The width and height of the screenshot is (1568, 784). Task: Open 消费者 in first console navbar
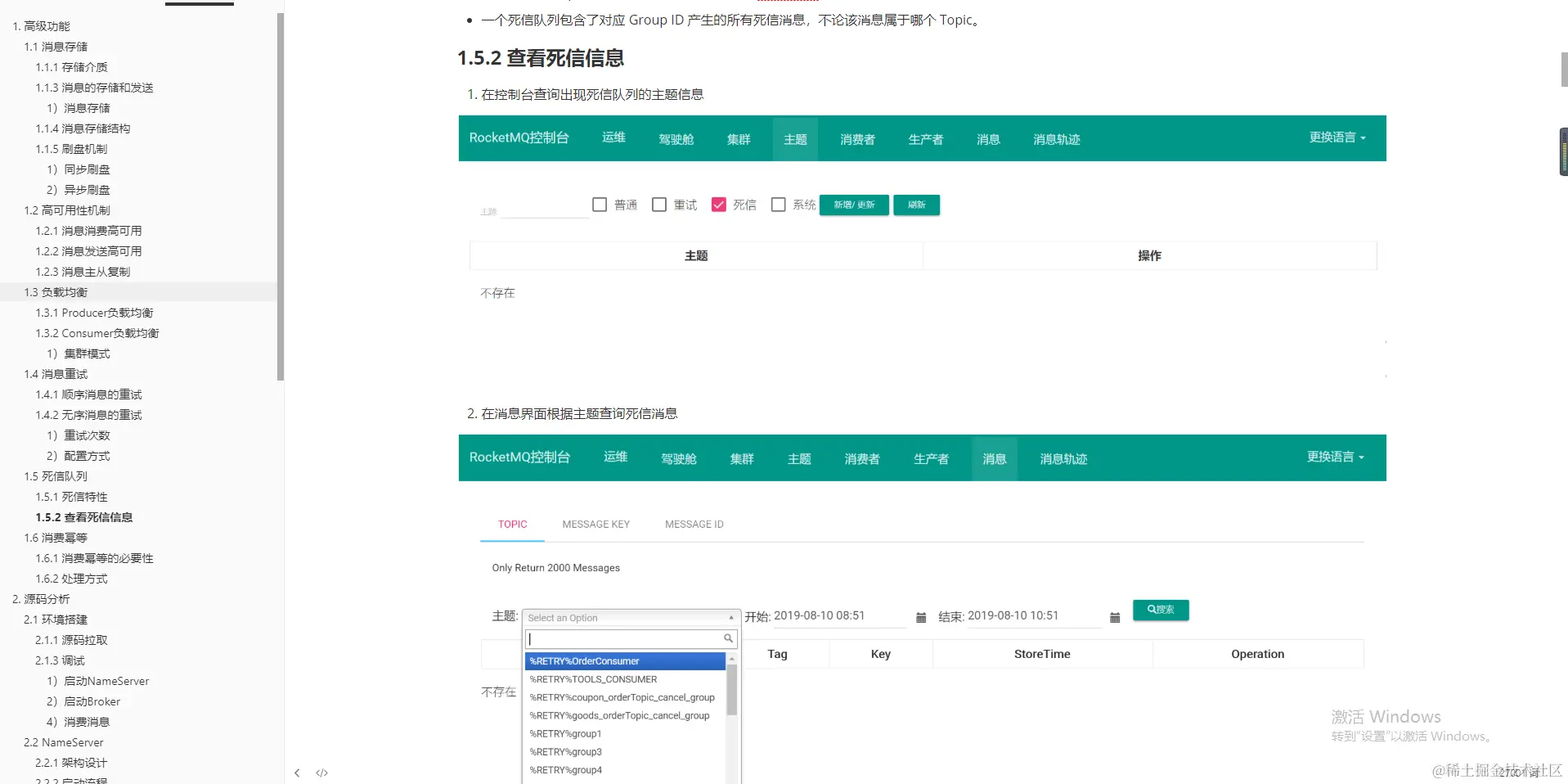[x=857, y=139]
